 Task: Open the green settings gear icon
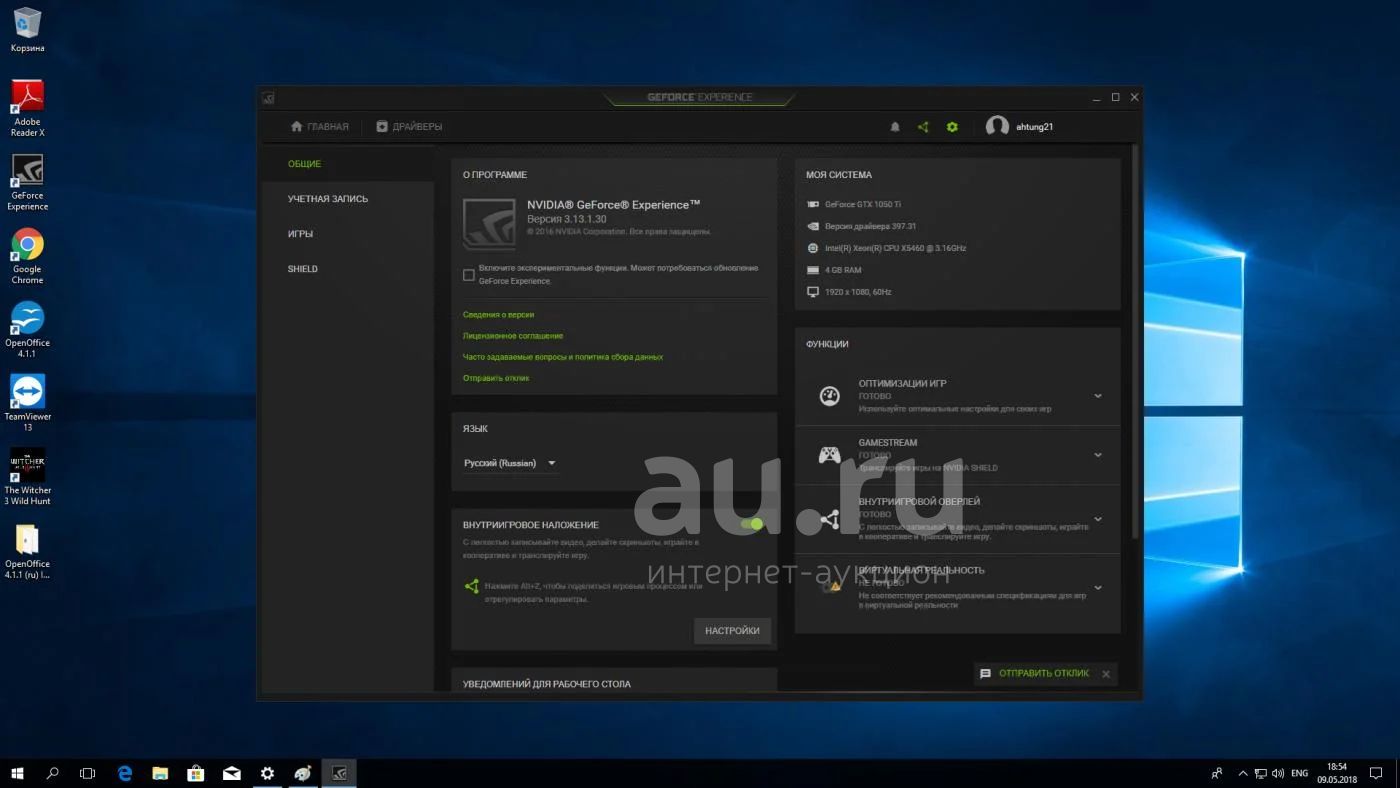tap(952, 127)
